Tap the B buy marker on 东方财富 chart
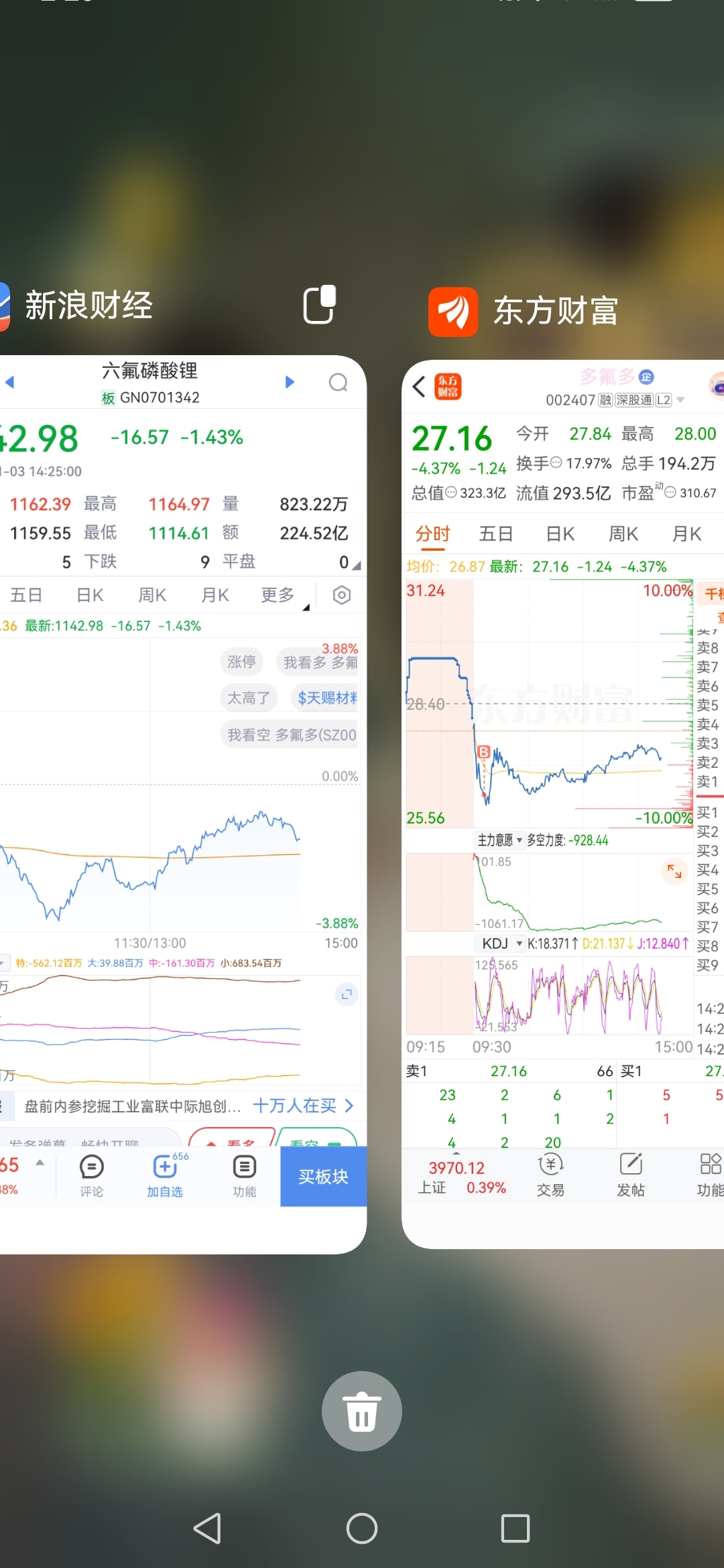 pos(484,752)
